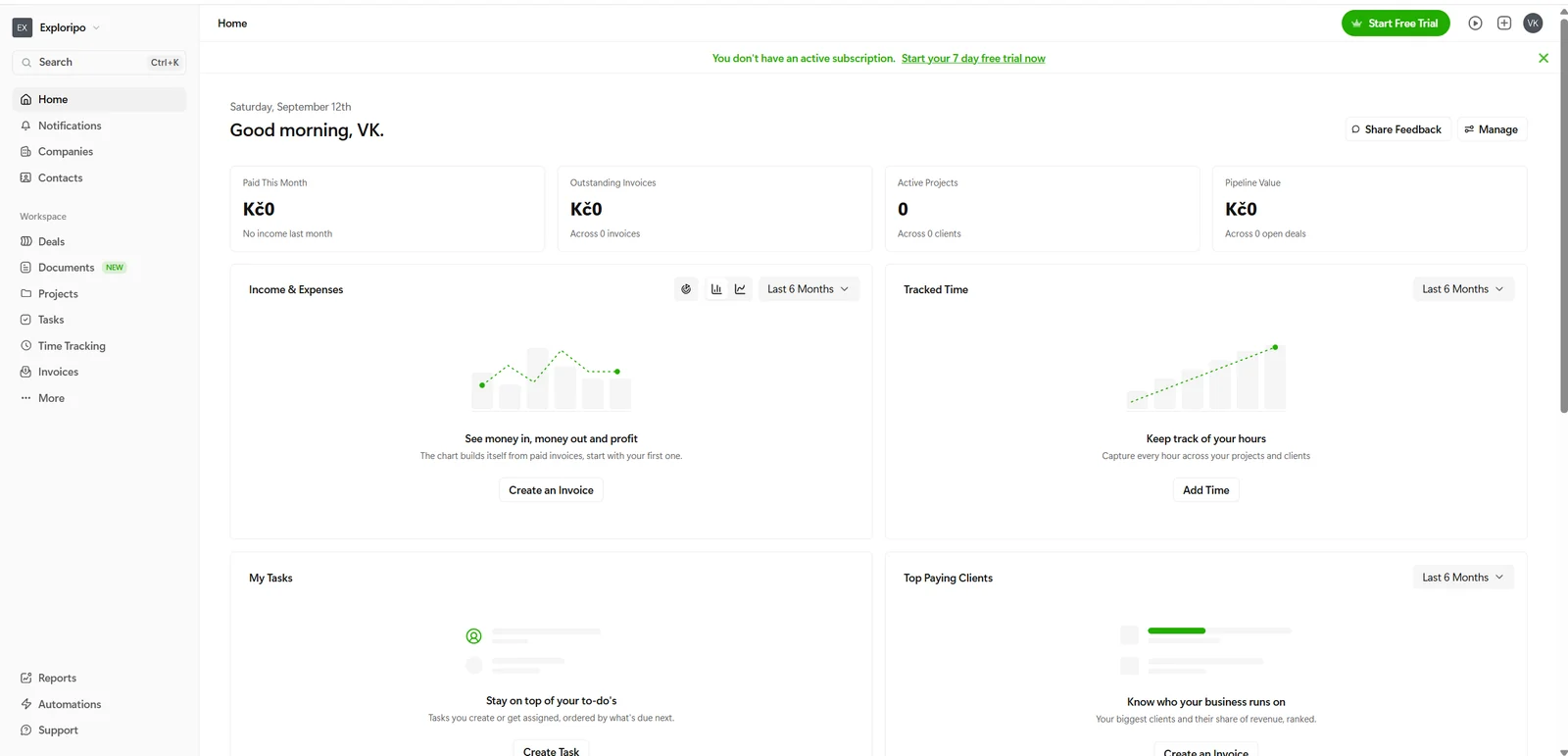Screen dimensions: 1568x756
Task: Dismiss the subscription banner with the green X
Action: coord(1543,58)
